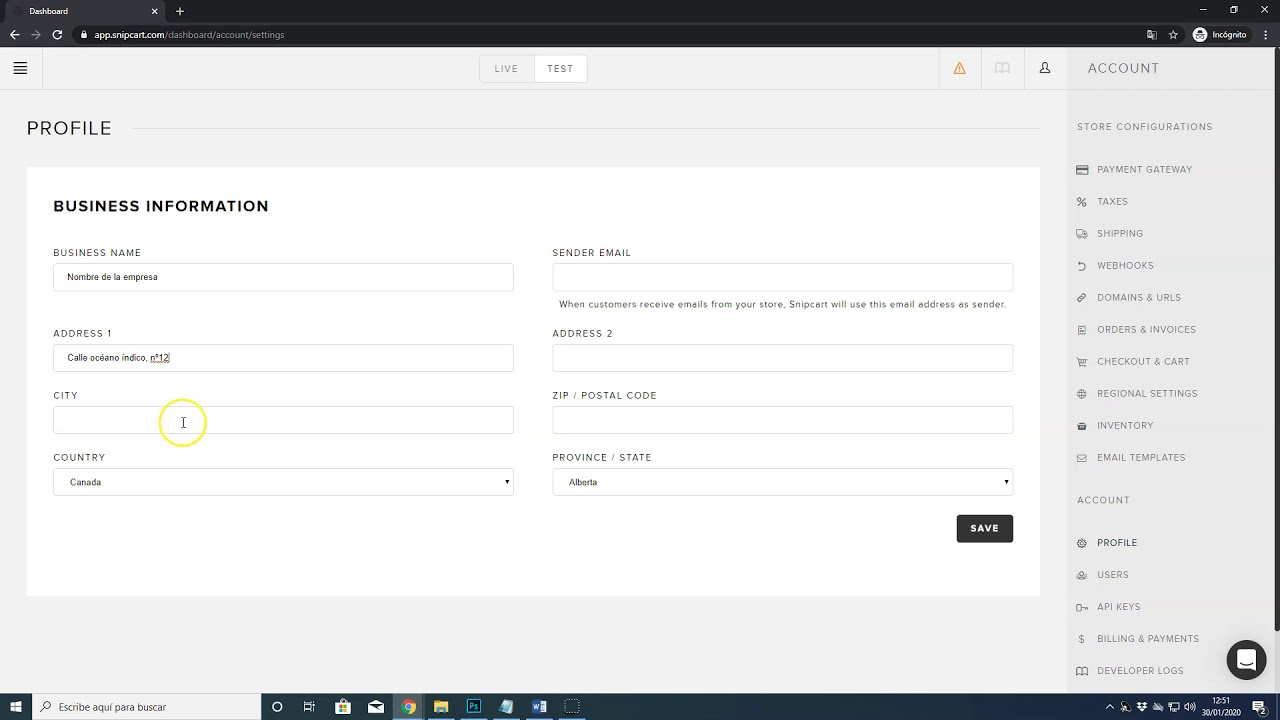The image size is (1280, 720).
Task: Open the Chrome three-dot menu
Action: coord(1264,34)
